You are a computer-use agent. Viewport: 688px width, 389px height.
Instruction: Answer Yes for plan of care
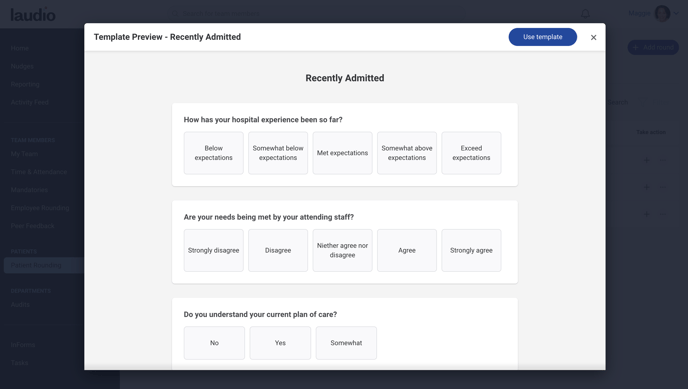pos(280,343)
